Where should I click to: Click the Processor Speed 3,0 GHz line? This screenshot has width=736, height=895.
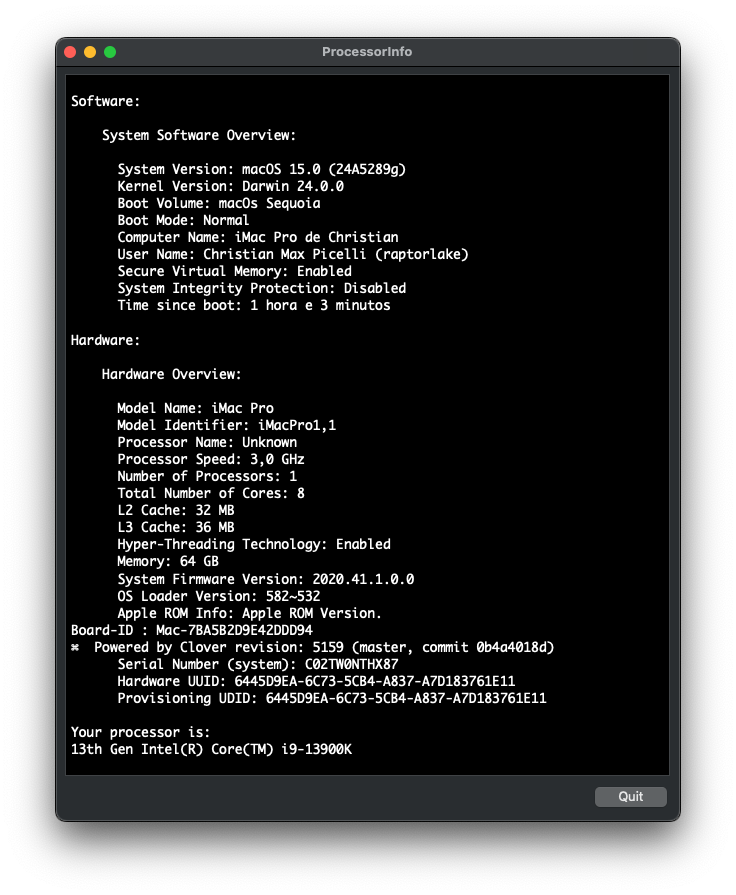pyautogui.click(x=211, y=459)
